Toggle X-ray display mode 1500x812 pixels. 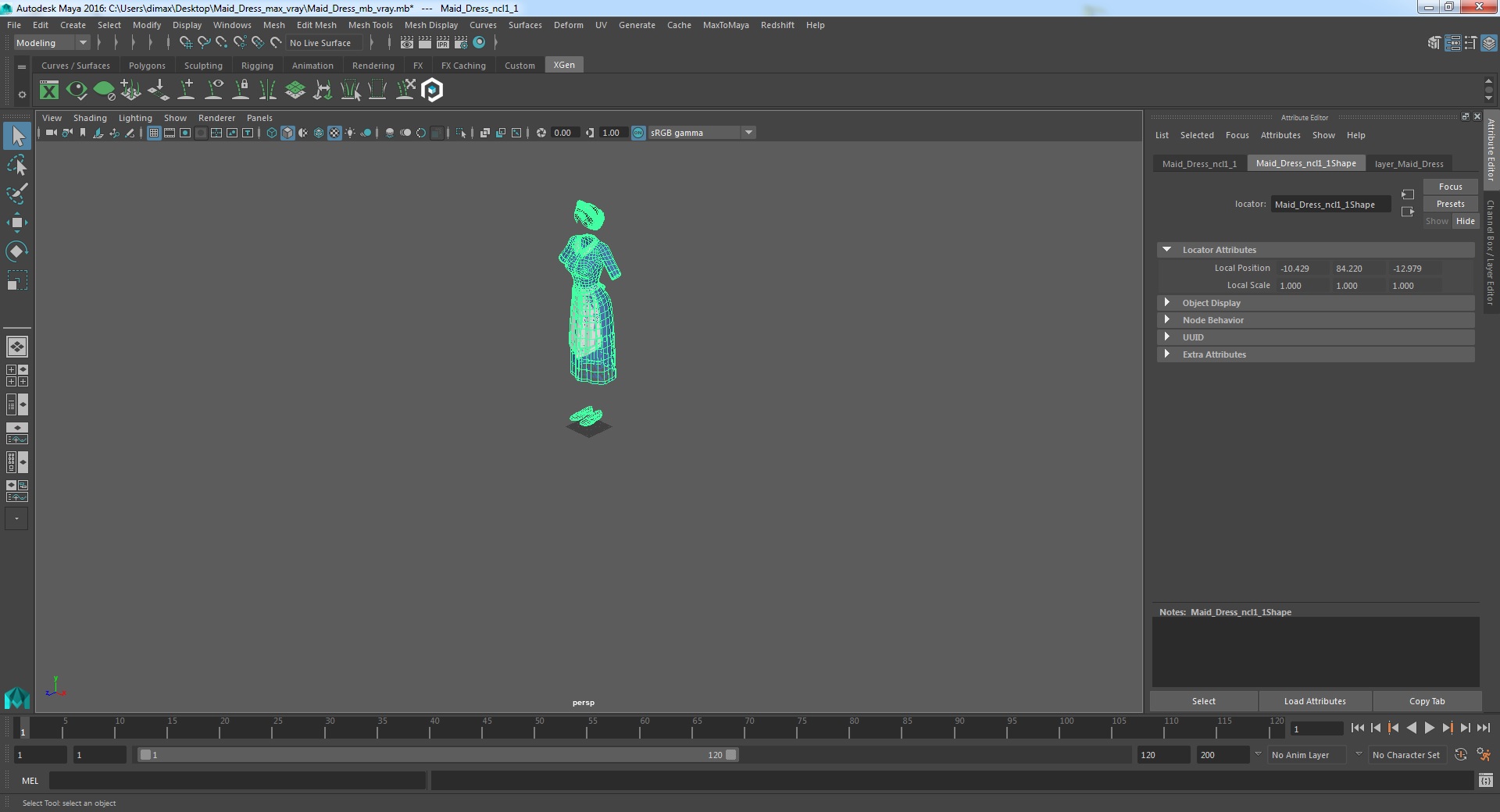(x=484, y=133)
